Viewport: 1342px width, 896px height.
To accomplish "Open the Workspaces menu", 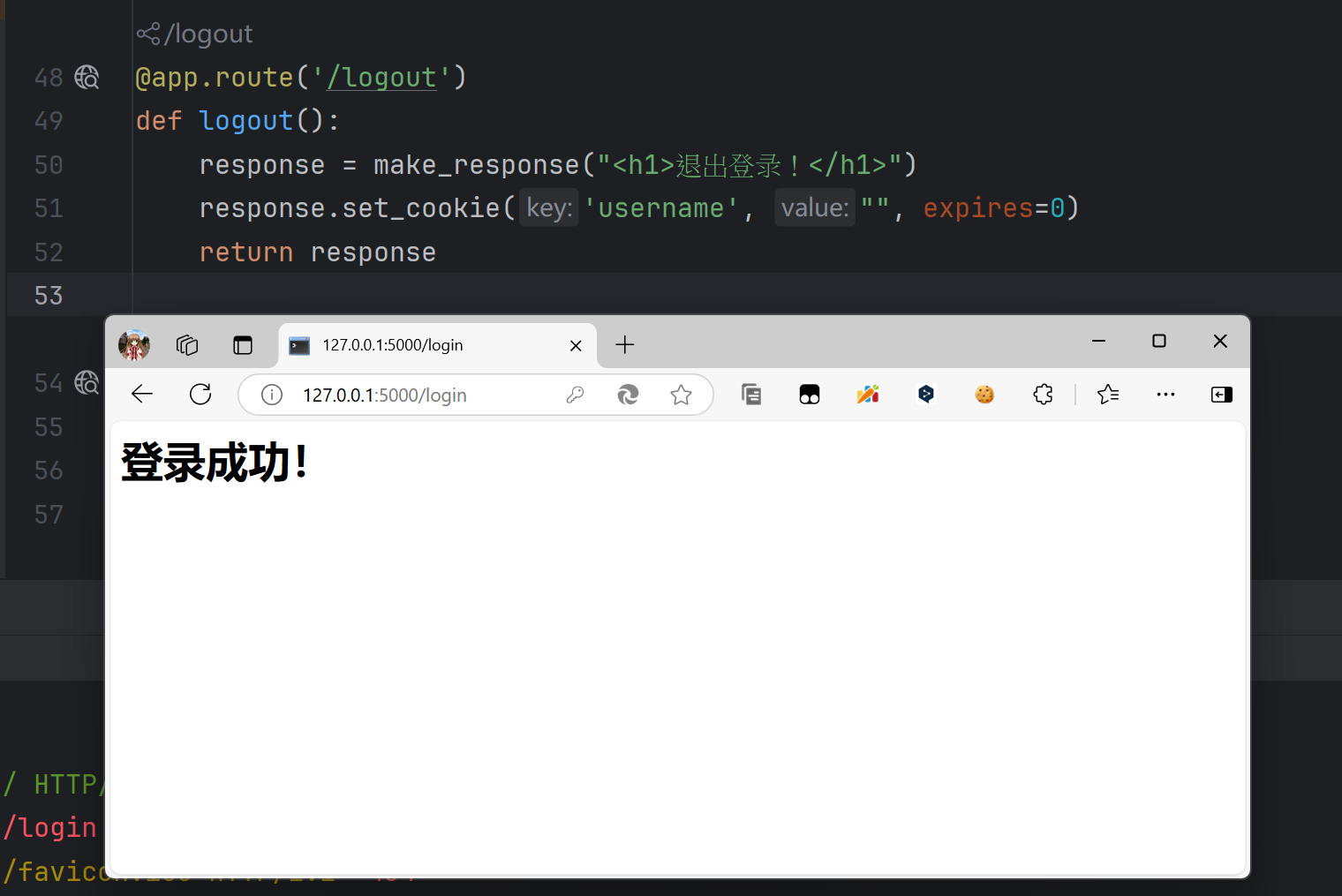I will (x=187, y=345).
